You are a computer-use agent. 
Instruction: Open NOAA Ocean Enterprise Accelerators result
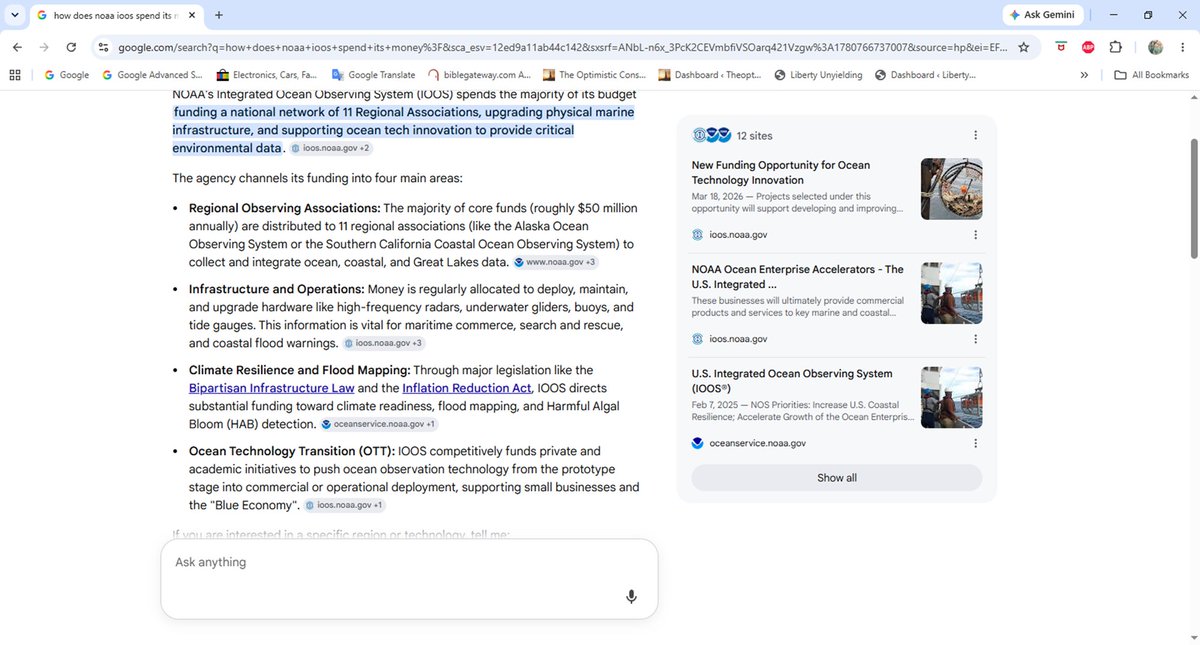798,277
